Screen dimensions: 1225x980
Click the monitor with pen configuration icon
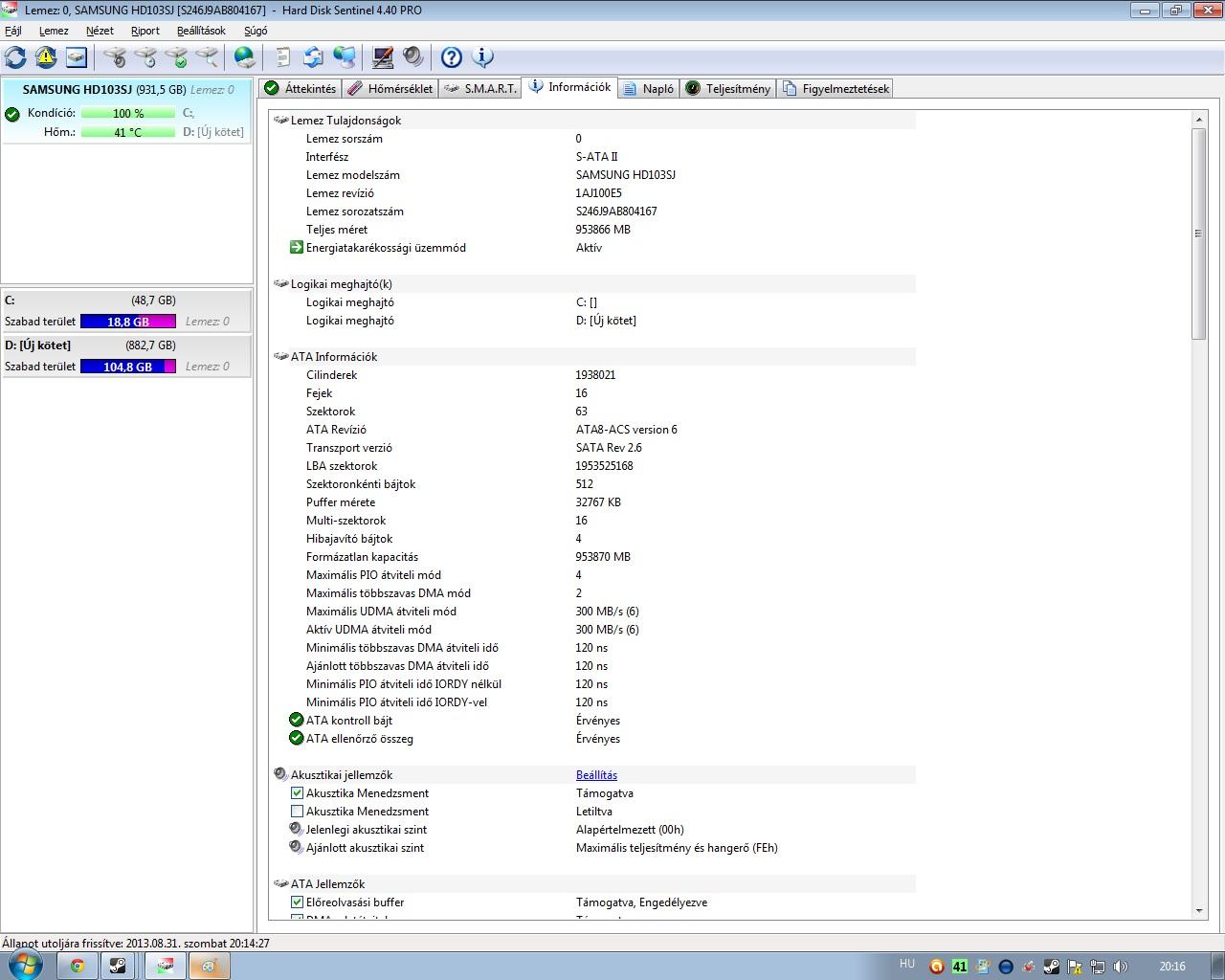click(x=383, y=57)
